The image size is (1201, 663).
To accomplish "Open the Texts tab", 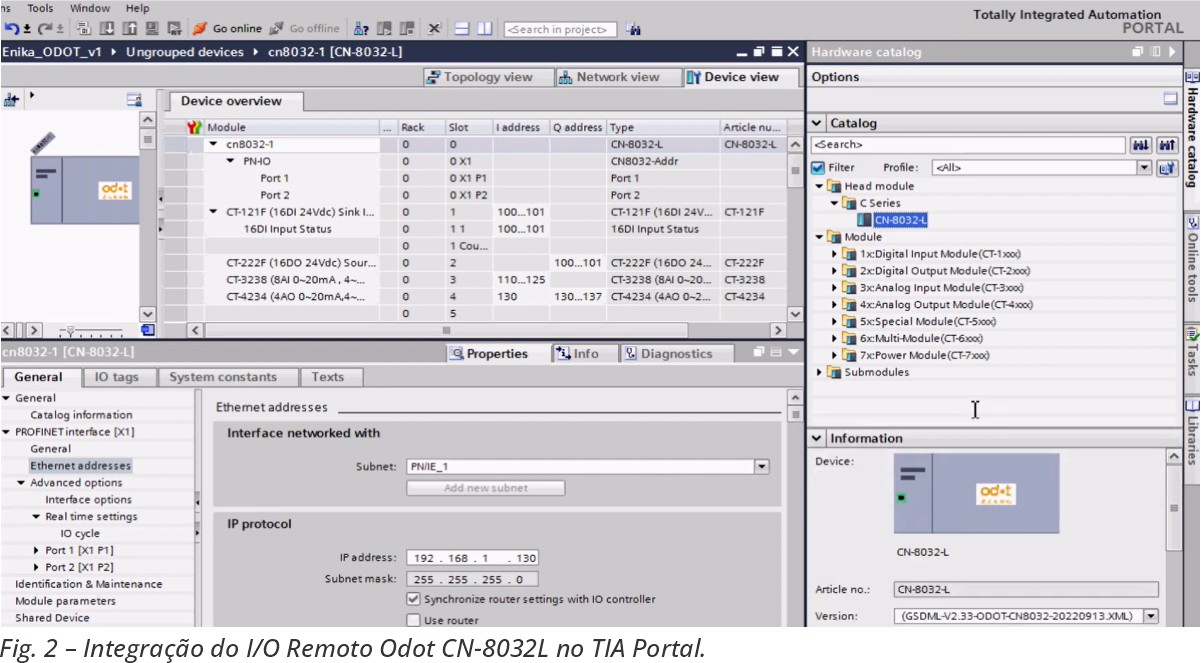I will 328,377.
